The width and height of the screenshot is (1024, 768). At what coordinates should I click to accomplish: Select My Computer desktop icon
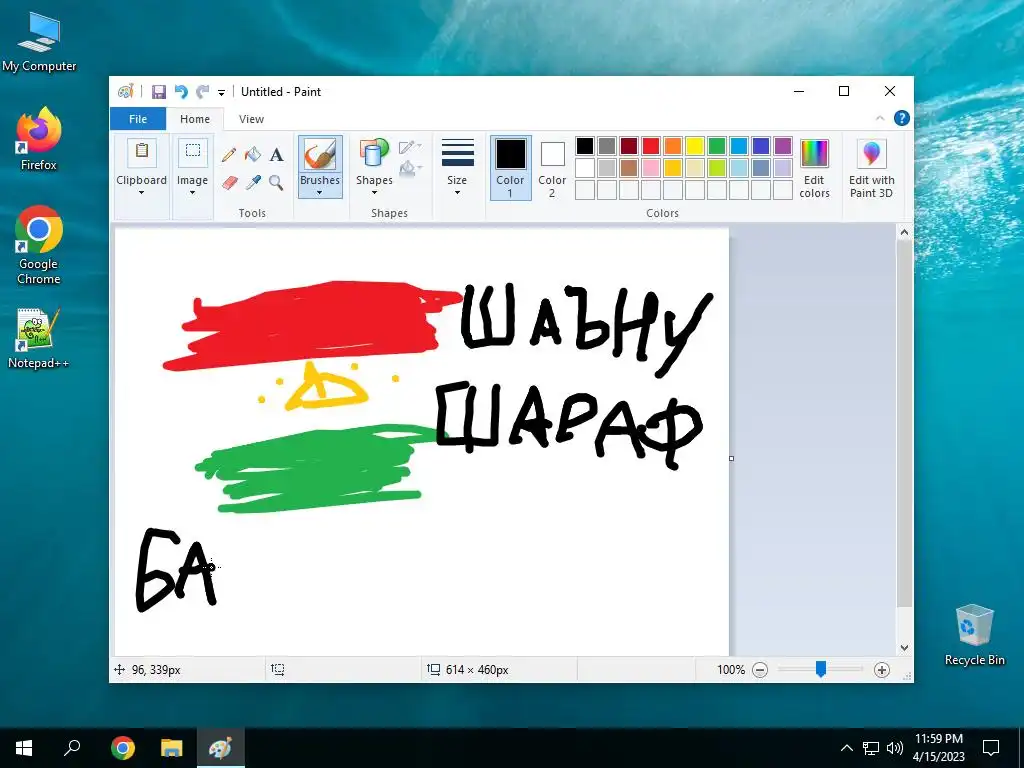click(x=39, y=40)
